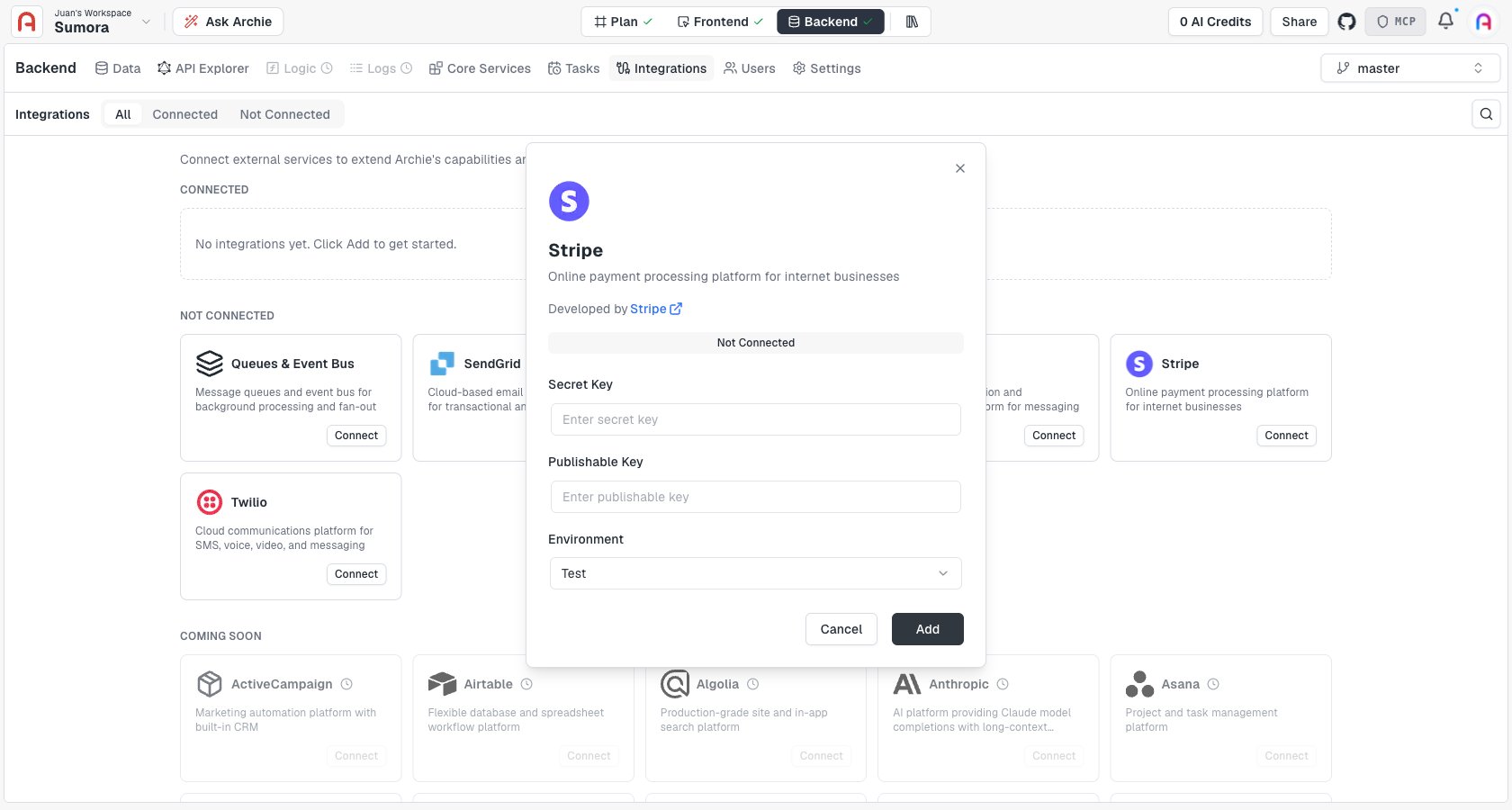Open the Users tab

750,68
